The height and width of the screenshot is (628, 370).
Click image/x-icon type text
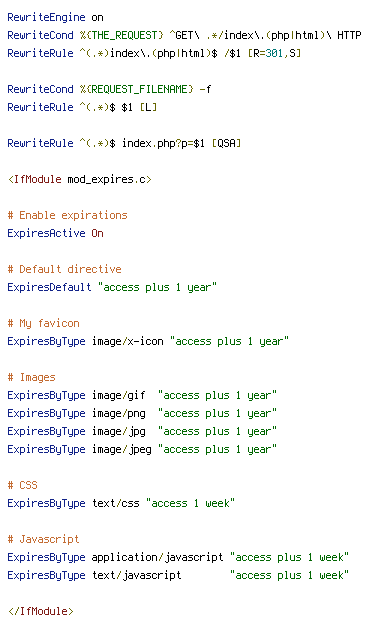(x=128, y=341)
